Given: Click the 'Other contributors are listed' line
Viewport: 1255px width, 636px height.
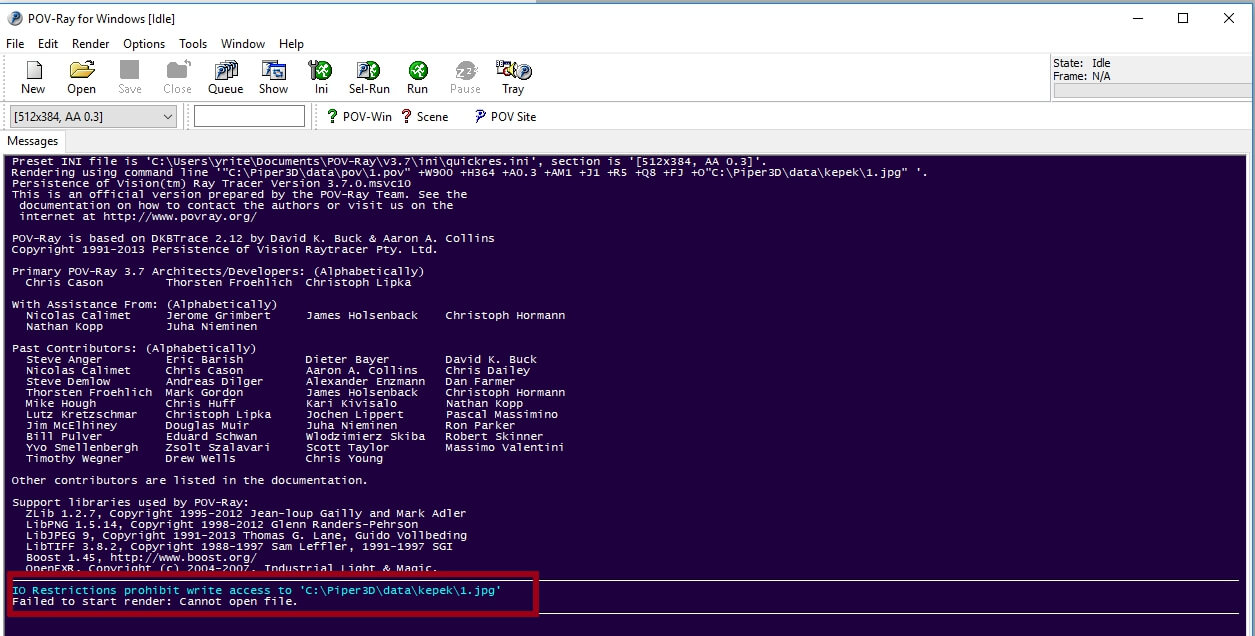Looking at the screenshot, I should tap(189, 481).
